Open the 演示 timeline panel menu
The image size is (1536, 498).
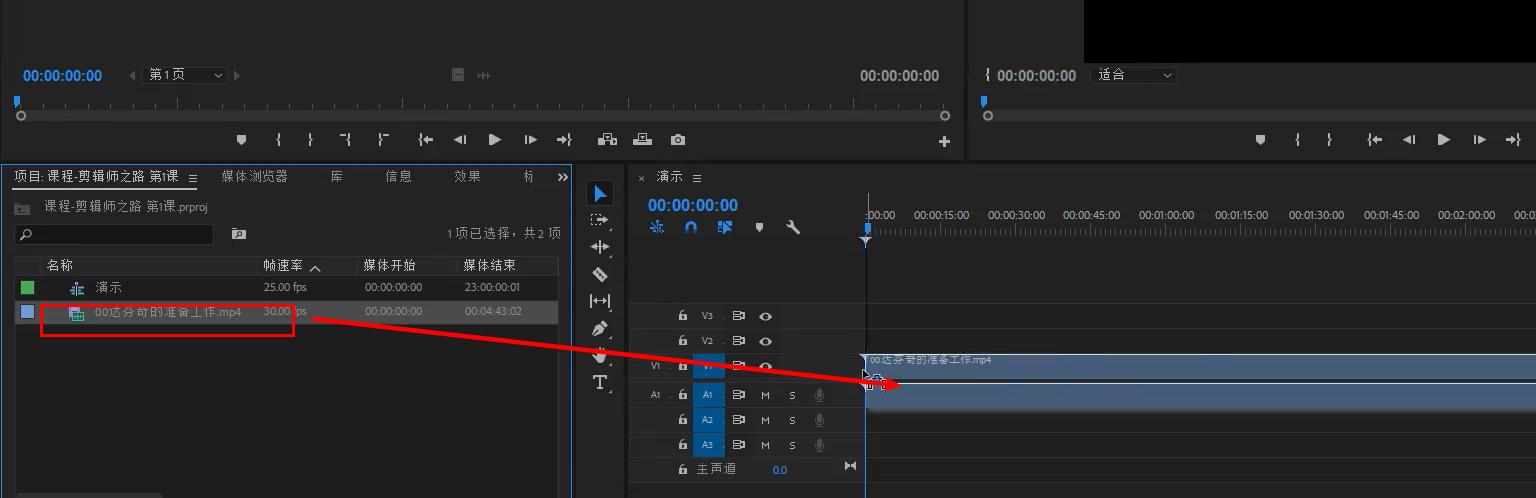coord(697,177)
